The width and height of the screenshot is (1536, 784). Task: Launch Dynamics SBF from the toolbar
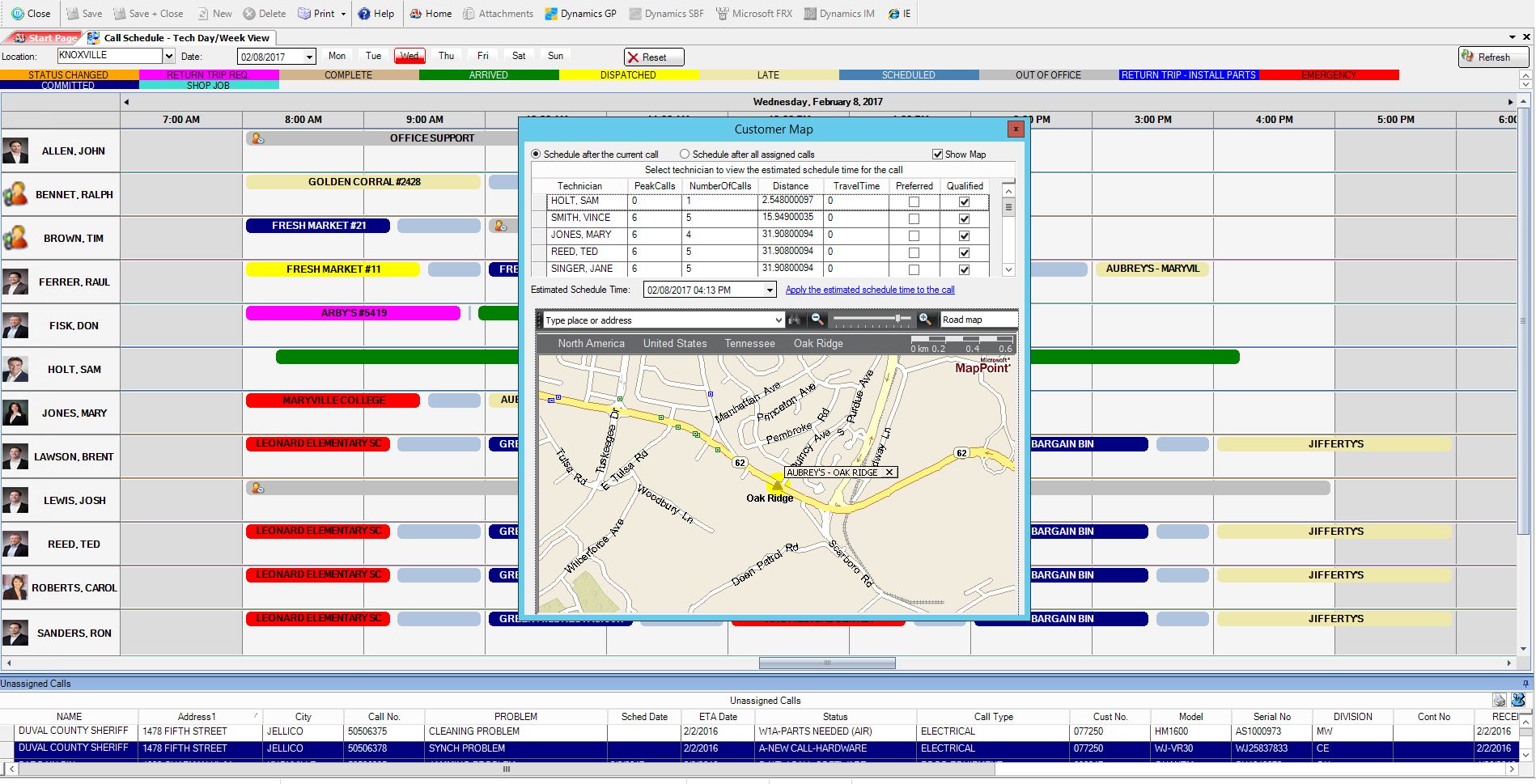coord(666,14)
